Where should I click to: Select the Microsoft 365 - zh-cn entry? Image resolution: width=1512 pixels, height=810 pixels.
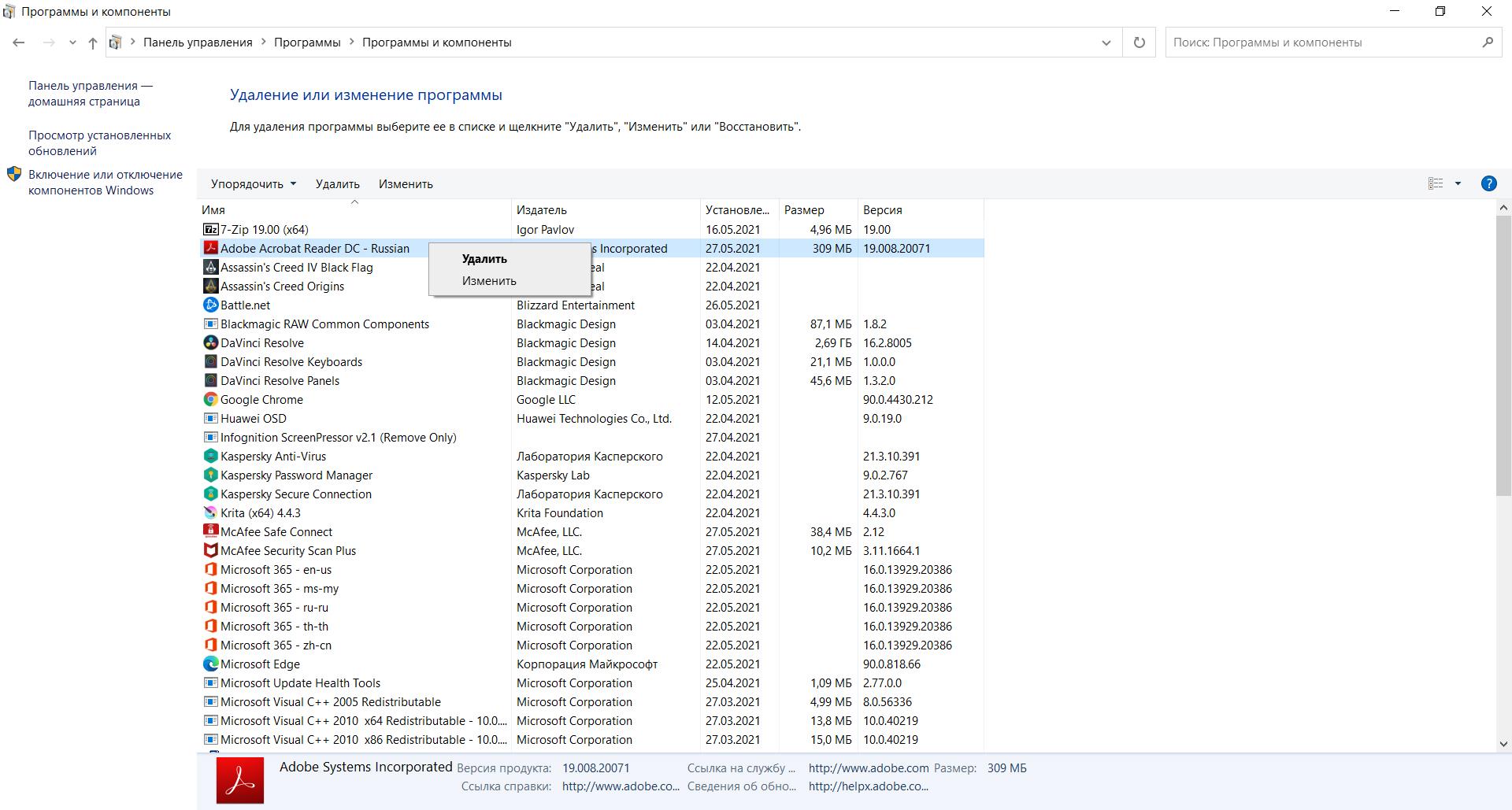(x=591, y=645)
